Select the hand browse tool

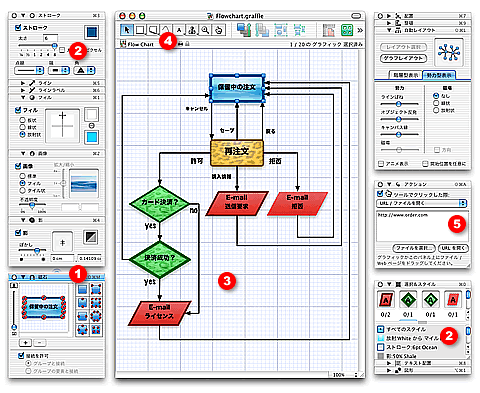(218, 30)
